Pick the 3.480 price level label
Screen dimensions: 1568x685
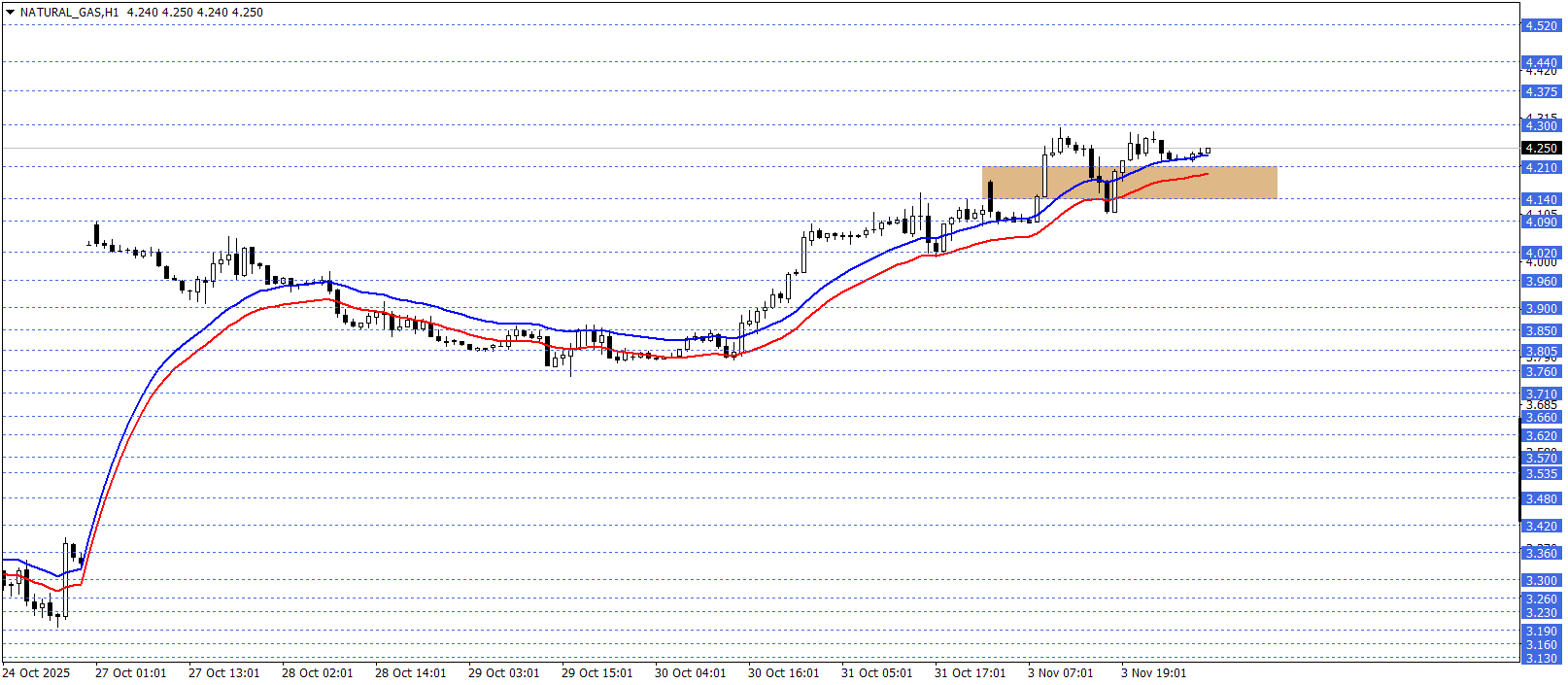tap(1541, 499)
